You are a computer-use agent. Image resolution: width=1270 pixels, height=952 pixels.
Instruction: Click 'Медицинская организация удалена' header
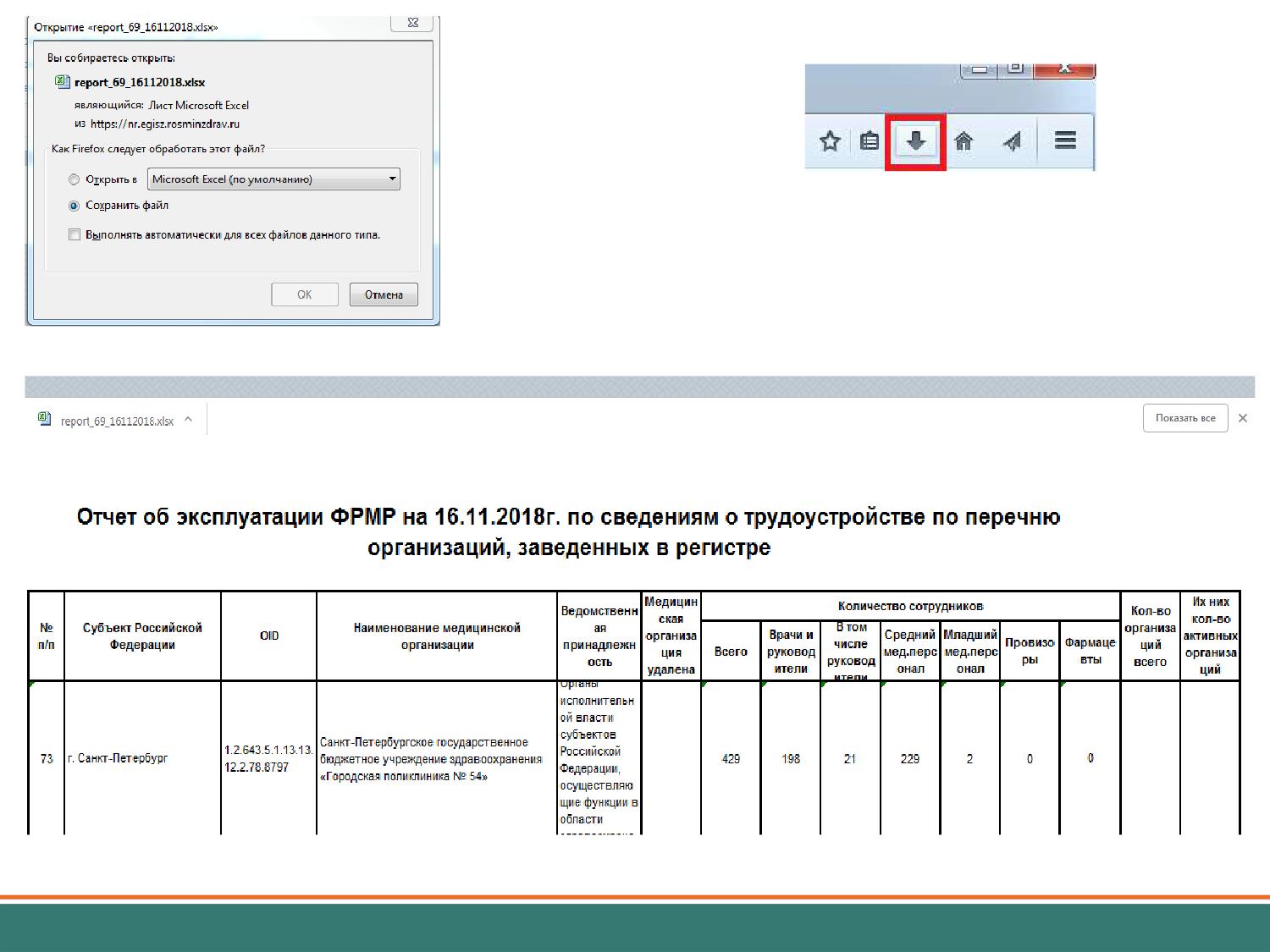pyautogui.click(x=671, y=636)
